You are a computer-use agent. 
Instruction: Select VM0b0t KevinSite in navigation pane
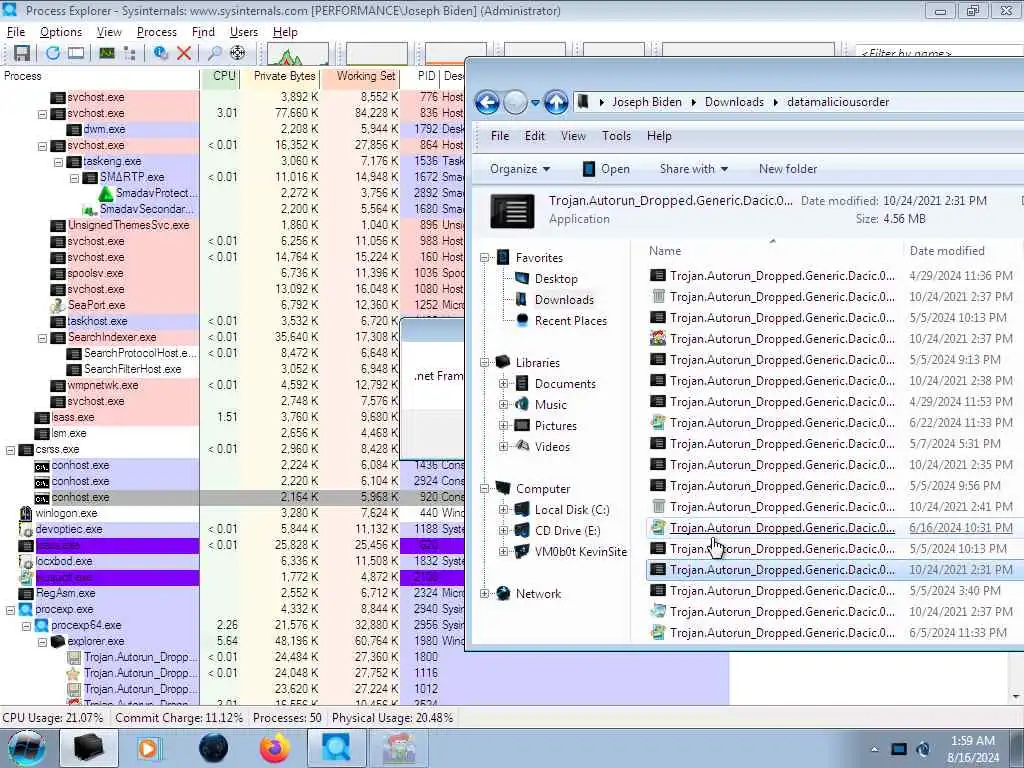pyautogui.click(x=580, y=552)
